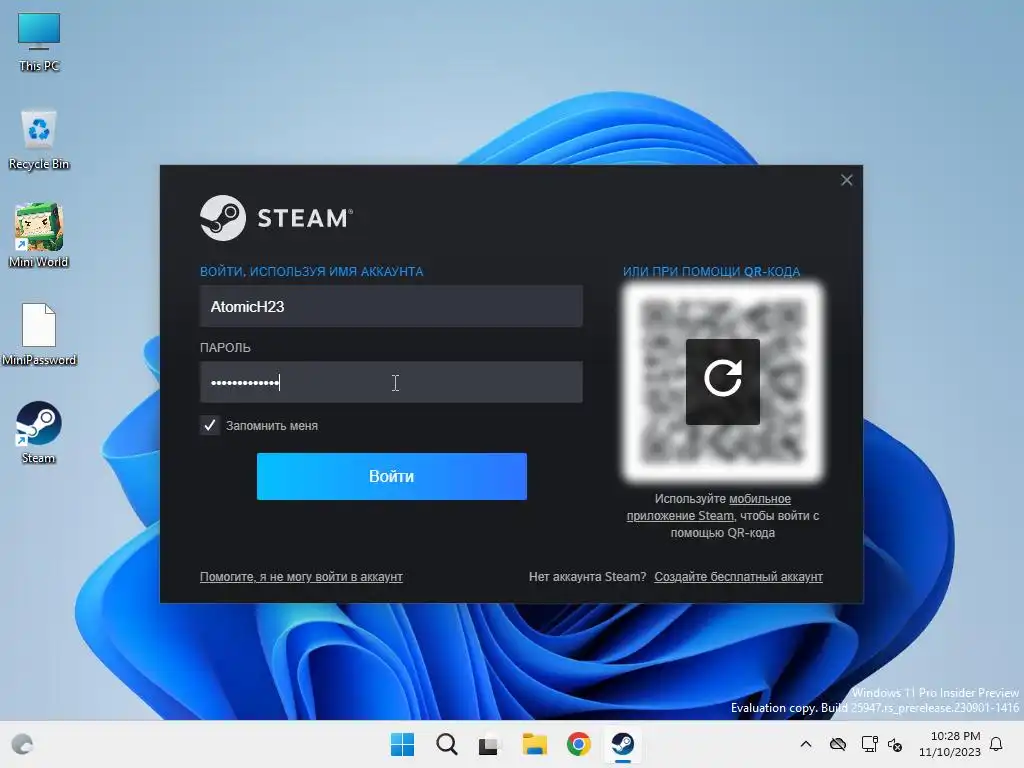Select the MiniPassword file on desktop
This screenshot has width=1024, height=768.
39,334
